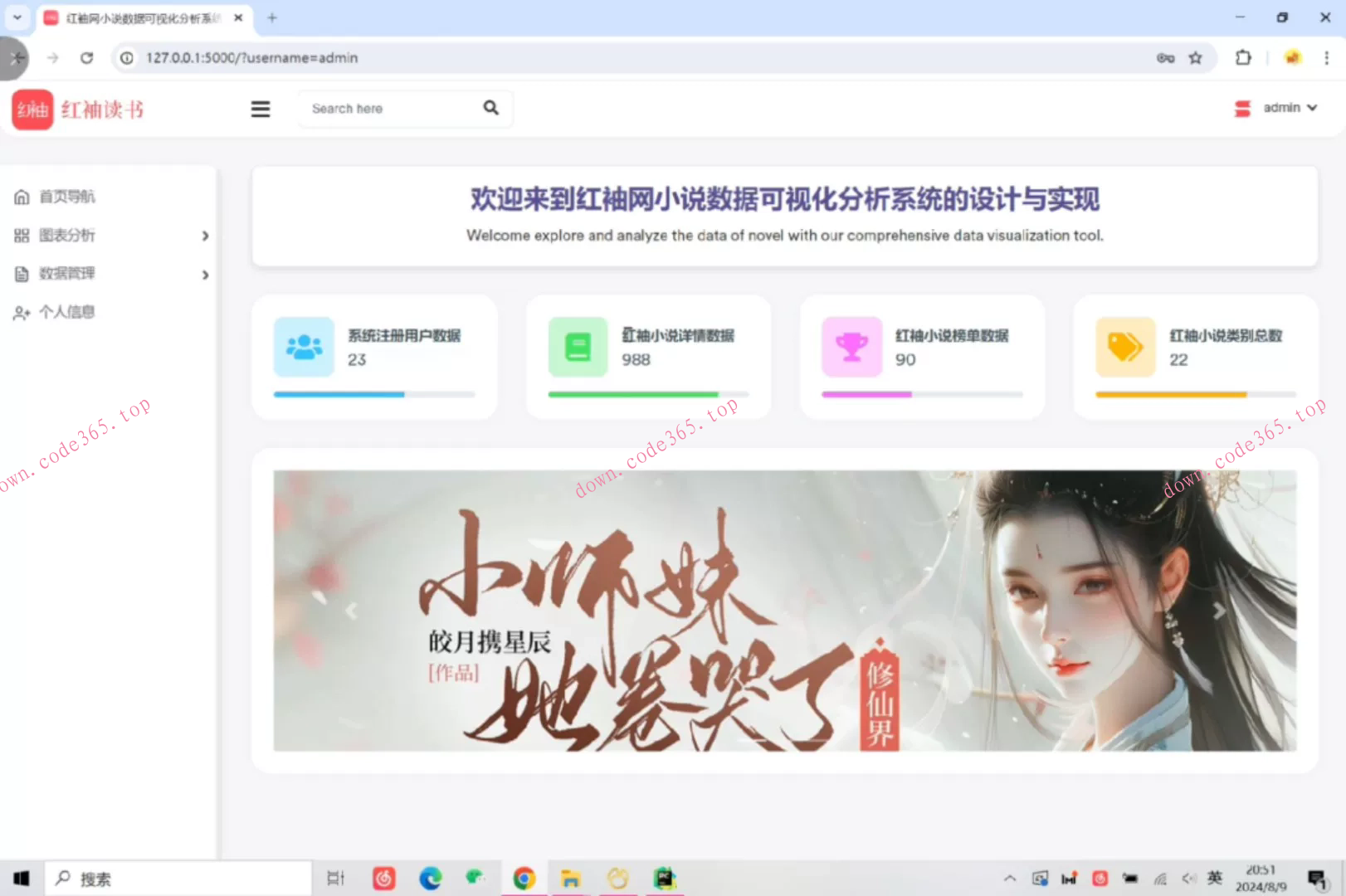Viewport: 1346px width, 896px height.
Task: Open the 首页导航 home icon in sidebar
Action: click(x=22, y=197)
